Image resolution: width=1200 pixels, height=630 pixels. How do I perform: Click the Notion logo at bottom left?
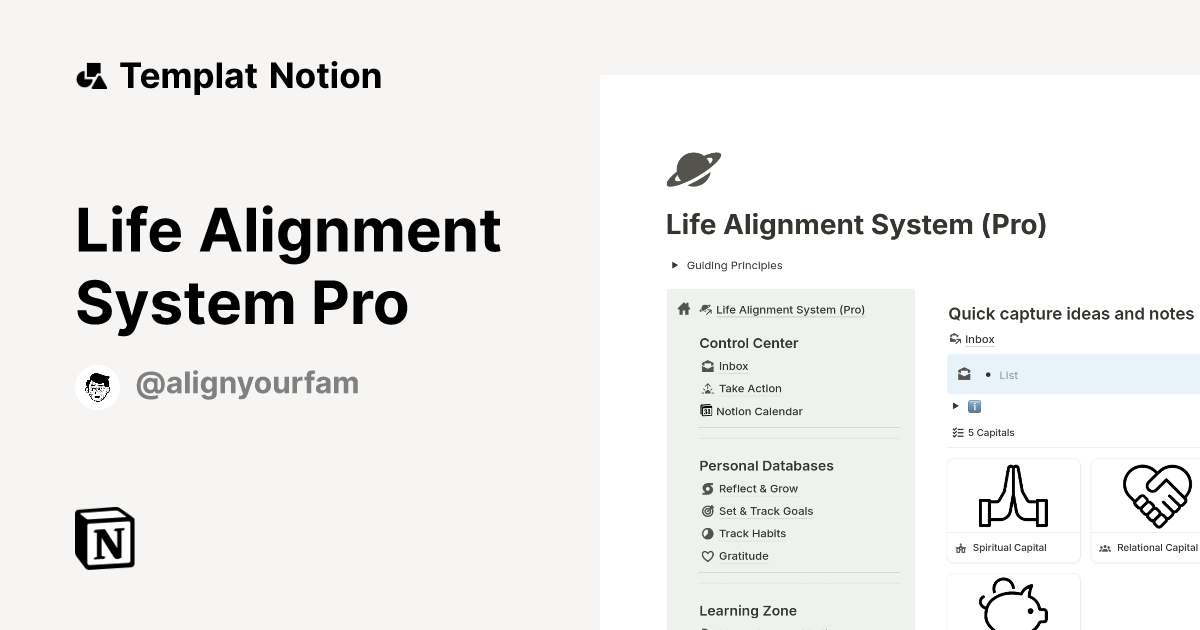click(x=104, y=538)
